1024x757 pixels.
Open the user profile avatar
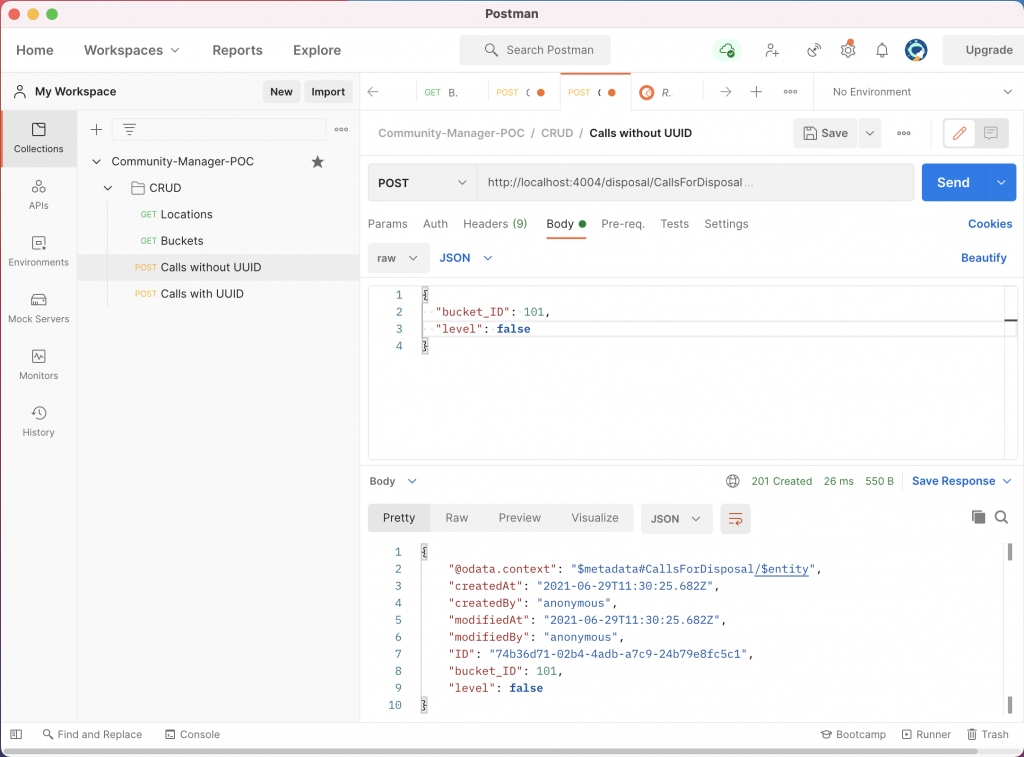tap(916, 50)
